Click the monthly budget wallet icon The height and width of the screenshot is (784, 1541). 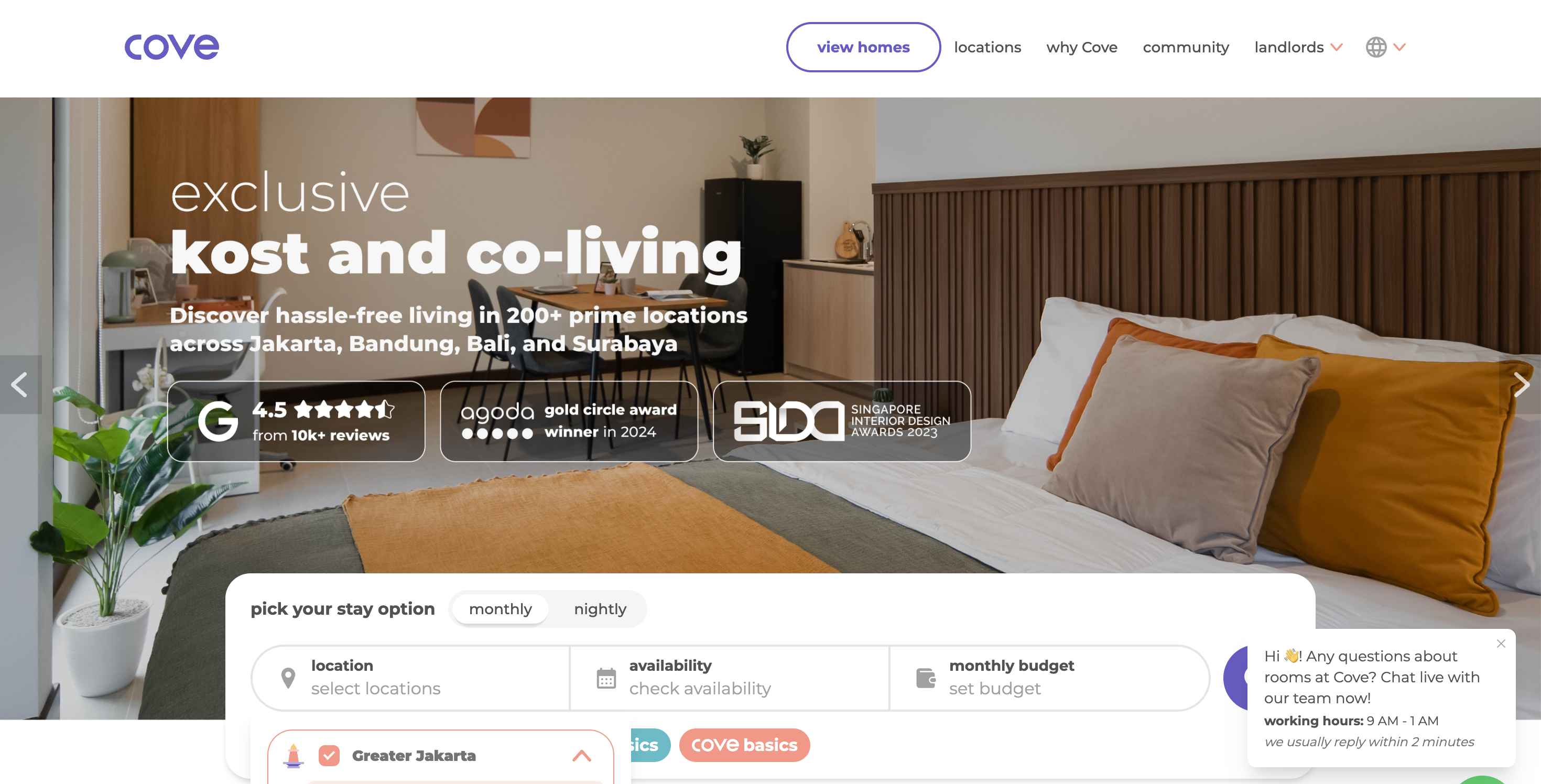tap(926, 678)
